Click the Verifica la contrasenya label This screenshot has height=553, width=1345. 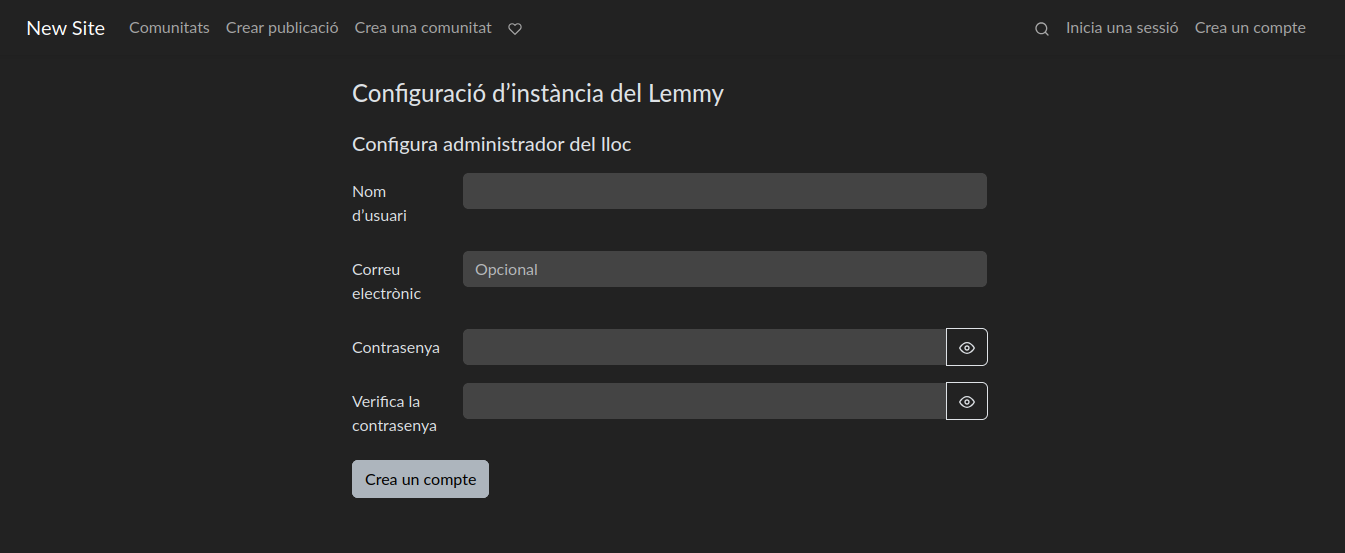click(x=394, y=413)
